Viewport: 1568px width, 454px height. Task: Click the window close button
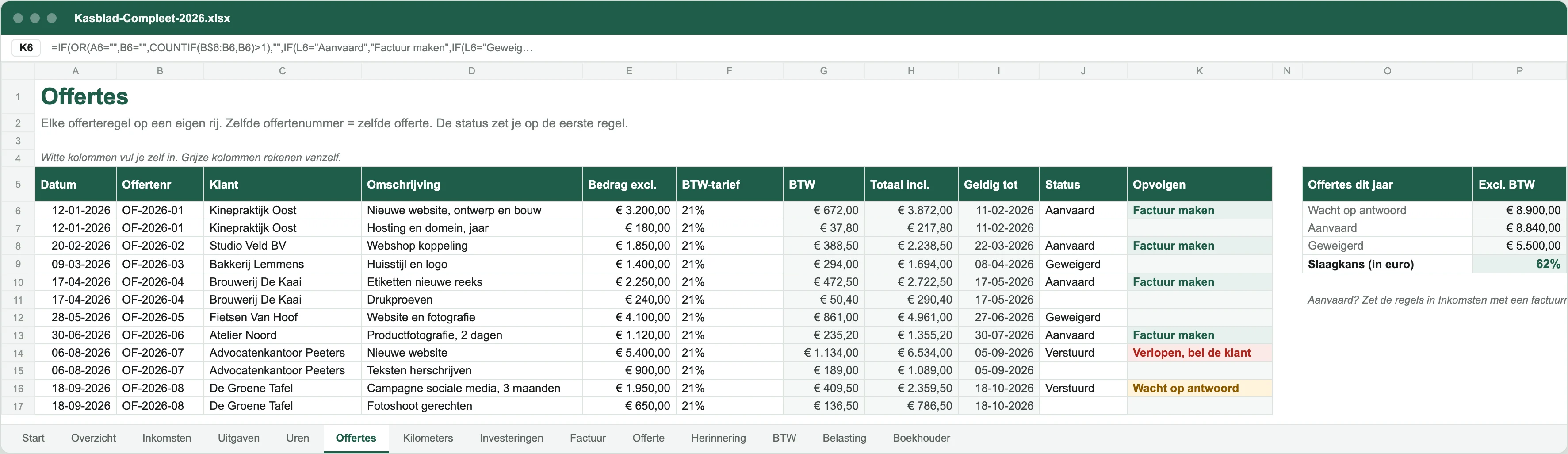[x=18, y=18]
